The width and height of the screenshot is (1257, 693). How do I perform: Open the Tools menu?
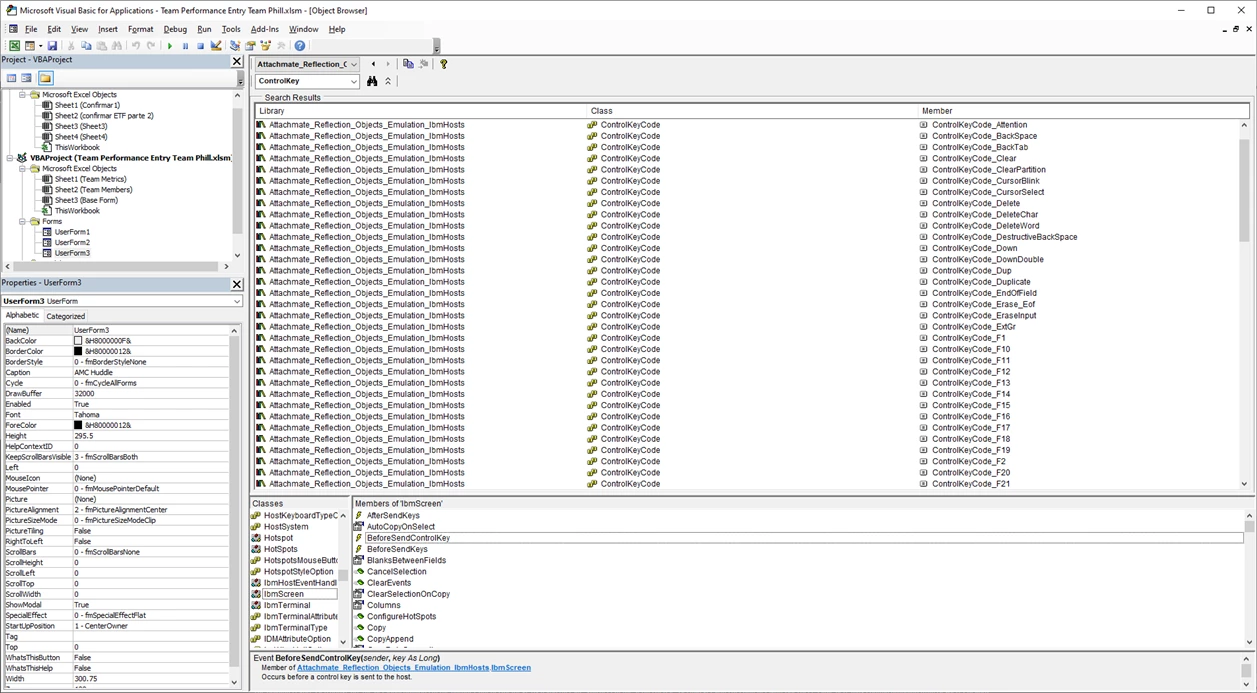(x=231, y=29)
